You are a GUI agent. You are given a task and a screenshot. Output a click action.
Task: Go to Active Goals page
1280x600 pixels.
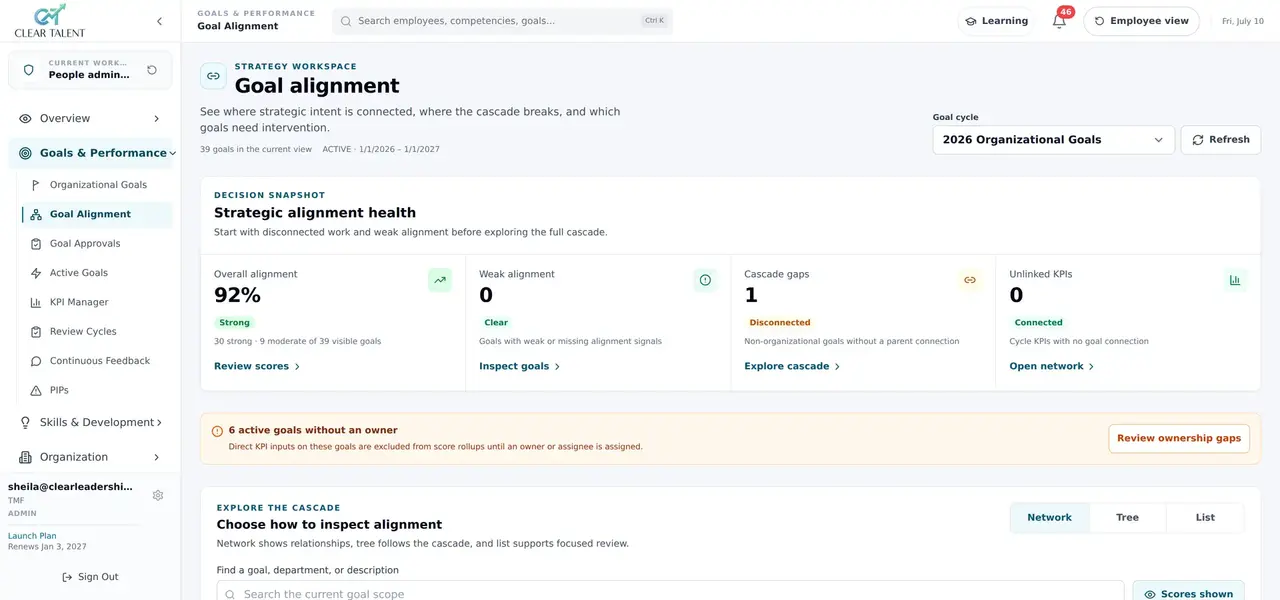[x=96, y=273]
